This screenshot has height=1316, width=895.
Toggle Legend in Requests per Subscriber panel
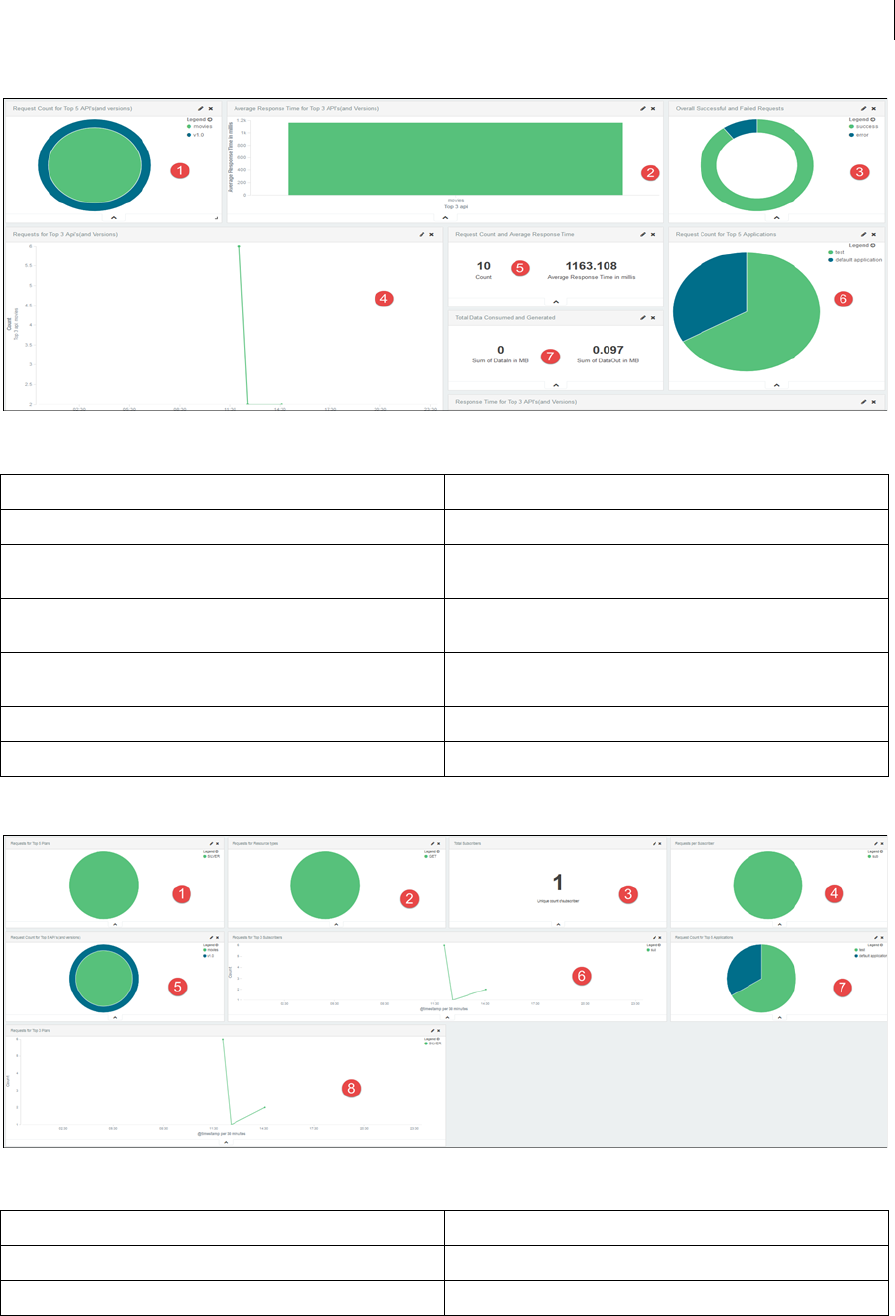(874, 851)
